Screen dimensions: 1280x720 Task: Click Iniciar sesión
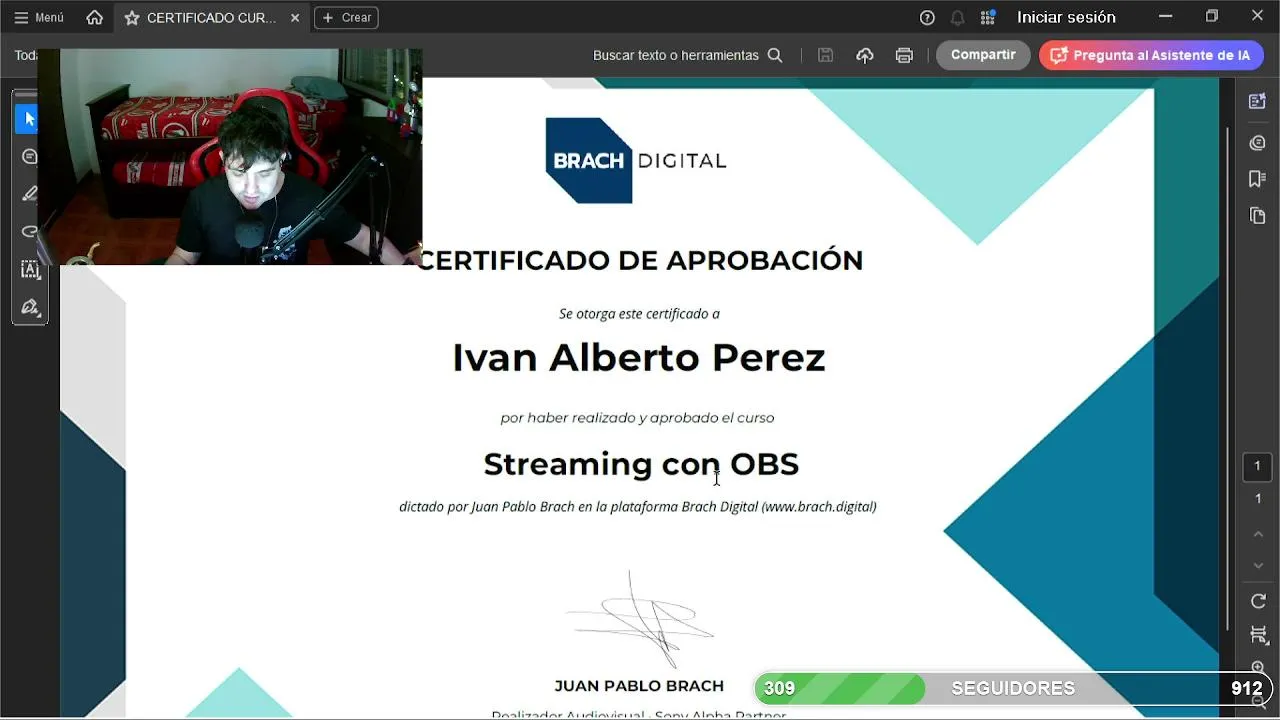(1066, 17)
